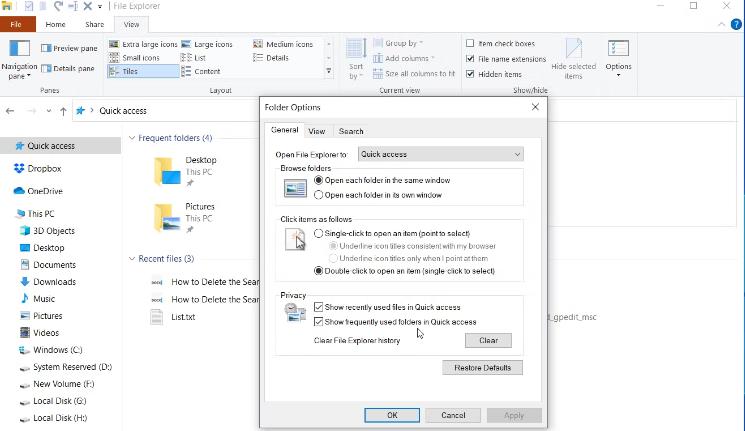The image size is (745, 431).
Task: Click Hide selected items icon
Action: pos(573,59)
